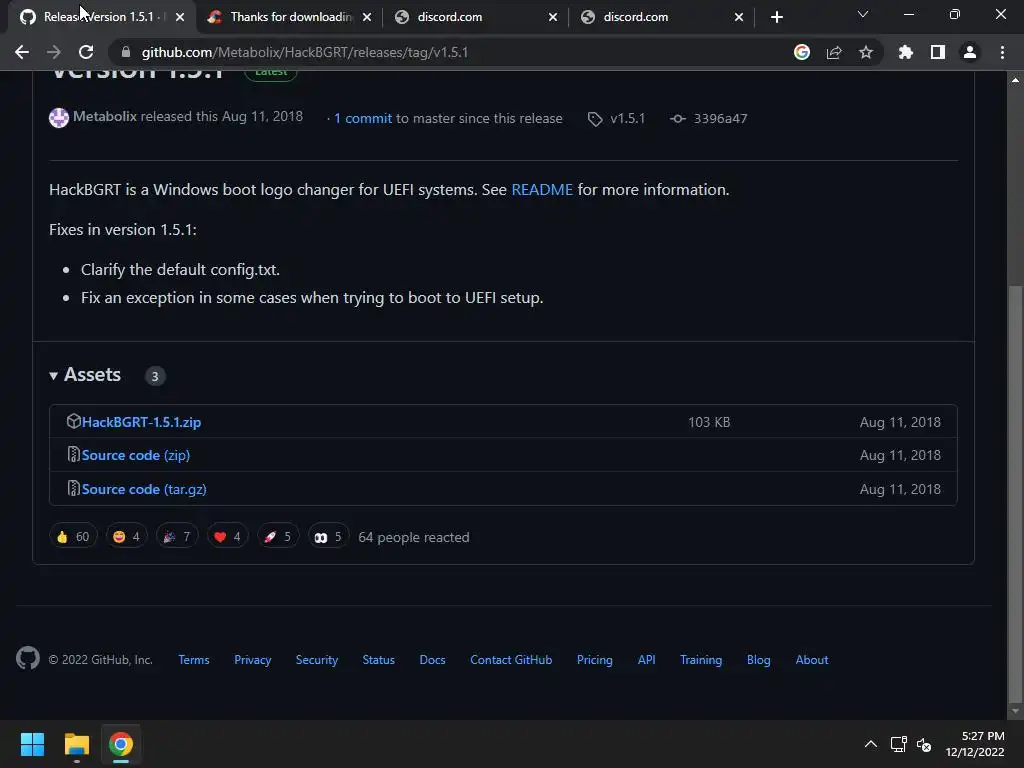The height and width of the screenshot is (768, 1024).
Task: Open the 1 commit link
Action: point(363,118)
